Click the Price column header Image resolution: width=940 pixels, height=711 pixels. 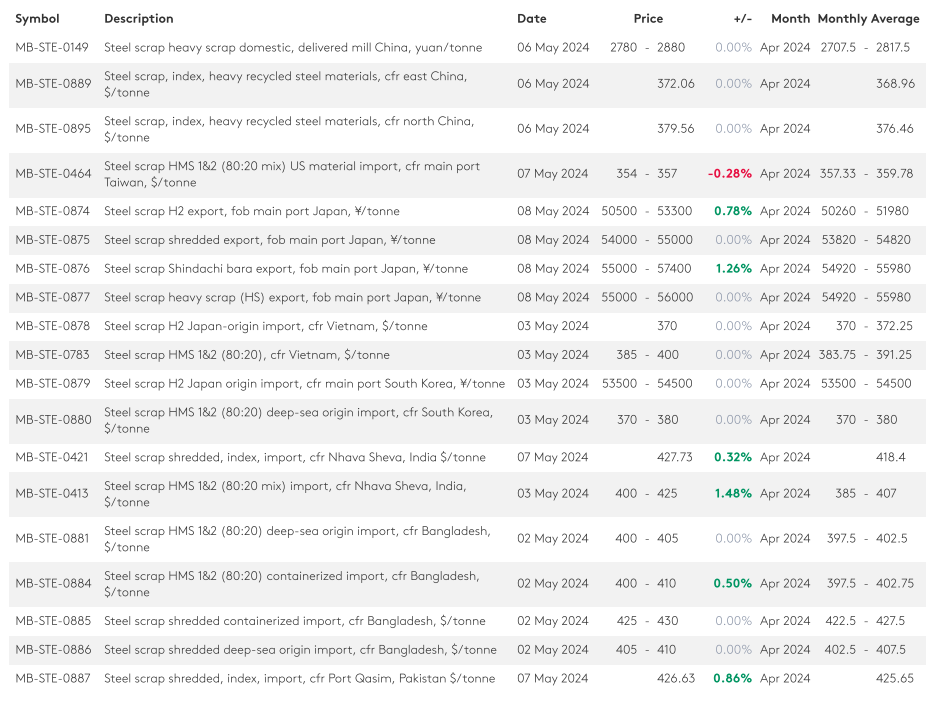pos(648,19)
